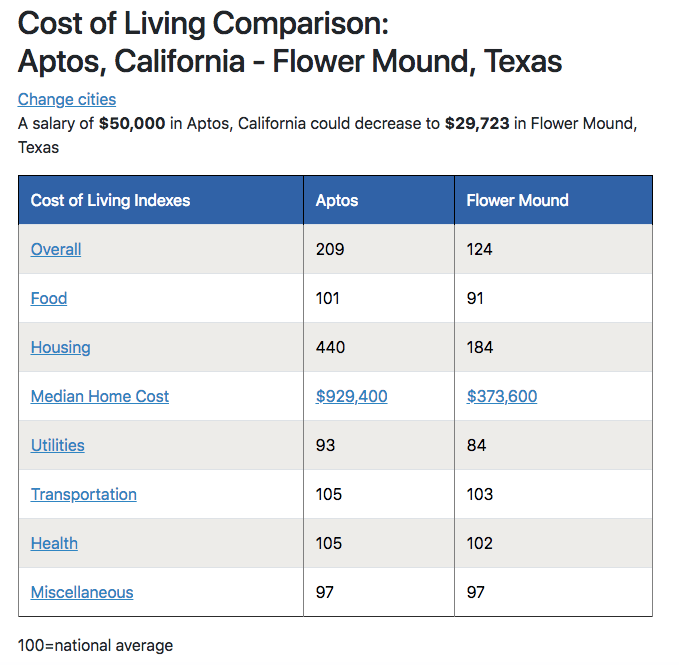This screenshot has width=679, height=665.
Task: Click the Change cities link
Action: click(67, 99)
